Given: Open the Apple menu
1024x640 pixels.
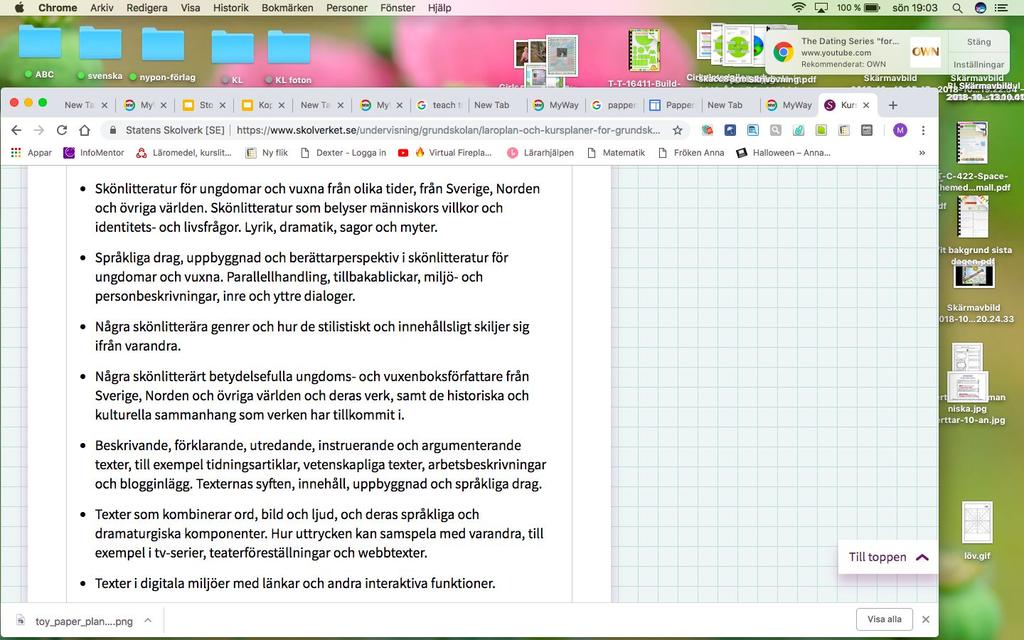Looking at the screenshot, I should point(18,8).
